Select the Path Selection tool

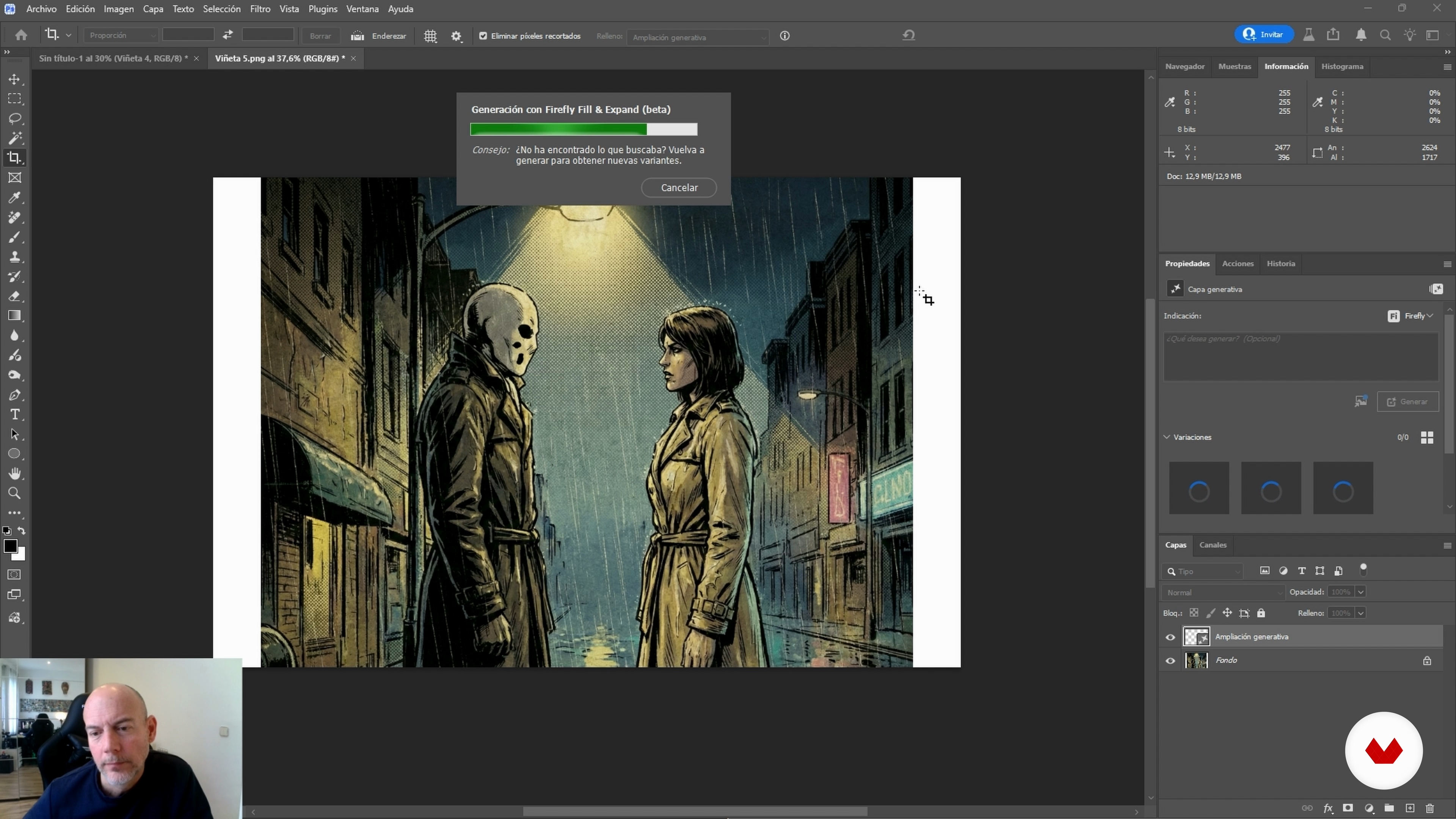click(x=15, y=434)
